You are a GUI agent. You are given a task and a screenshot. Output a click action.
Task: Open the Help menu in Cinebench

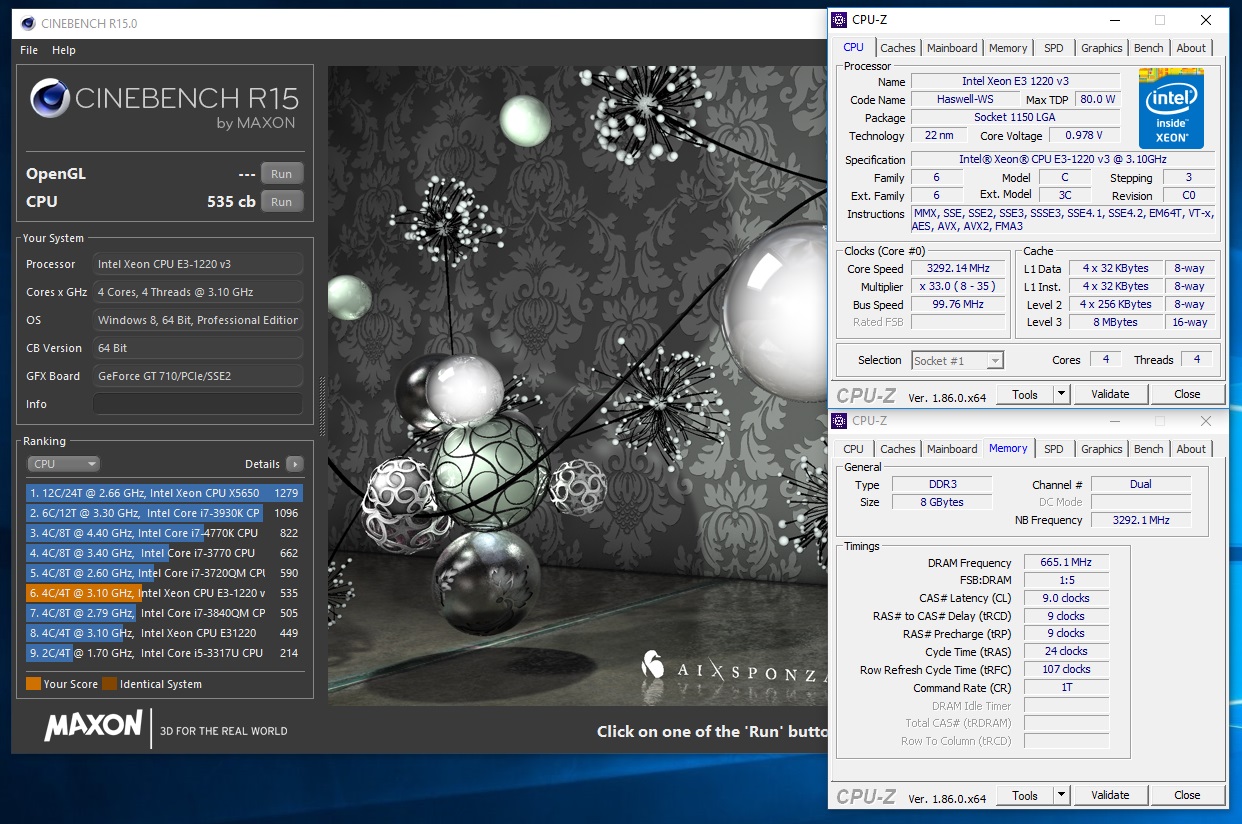[x=64, y=50]
